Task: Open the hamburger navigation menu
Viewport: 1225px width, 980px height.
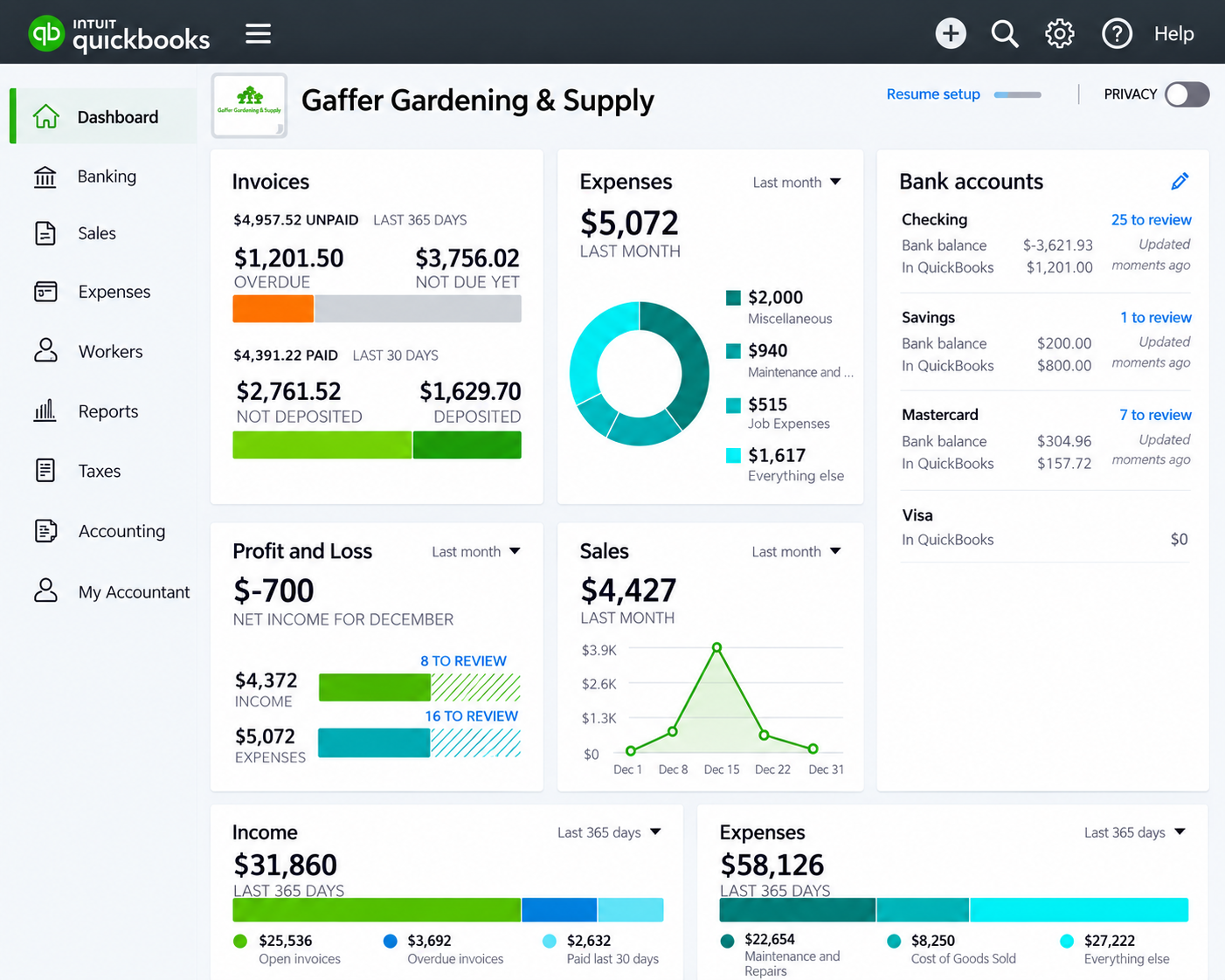Action: point(258,33)
